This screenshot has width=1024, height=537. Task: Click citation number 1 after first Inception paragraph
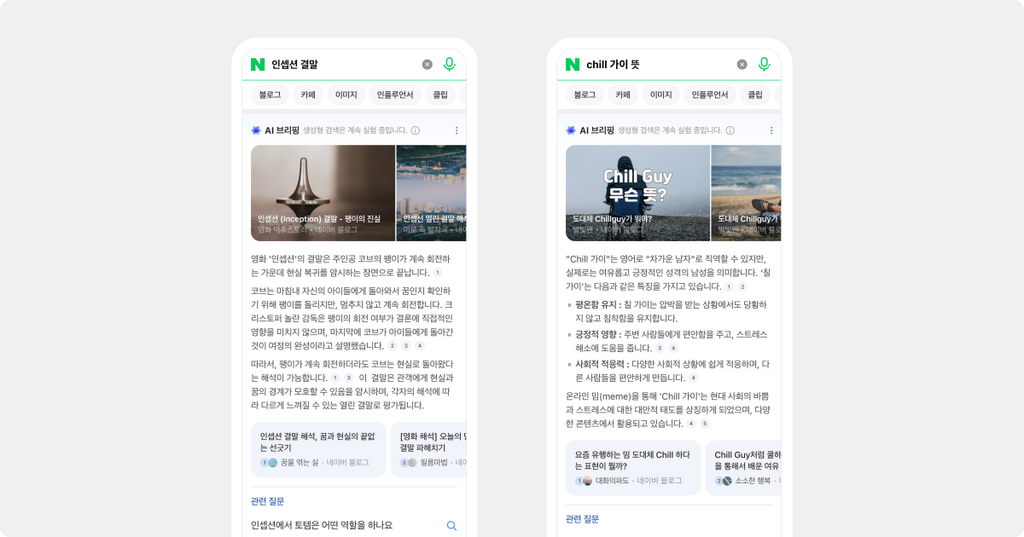pos(438,273)
